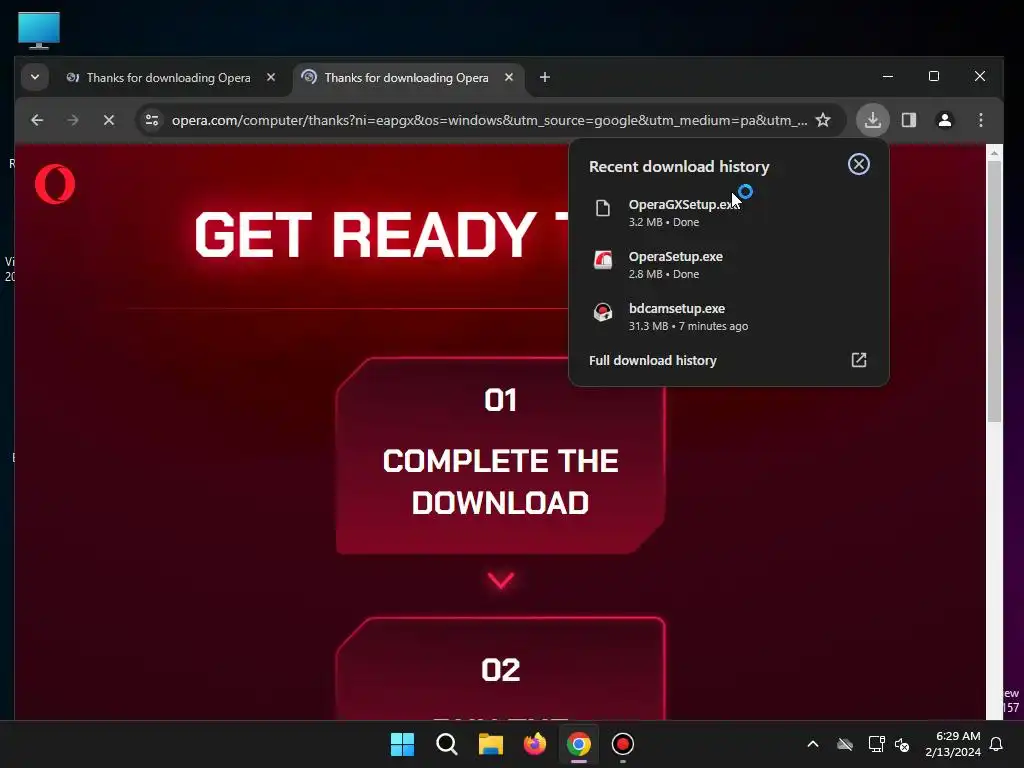The image size is (1024, 768).
Task: Open the tab search dropdown arrow
Action: (35, 78)
